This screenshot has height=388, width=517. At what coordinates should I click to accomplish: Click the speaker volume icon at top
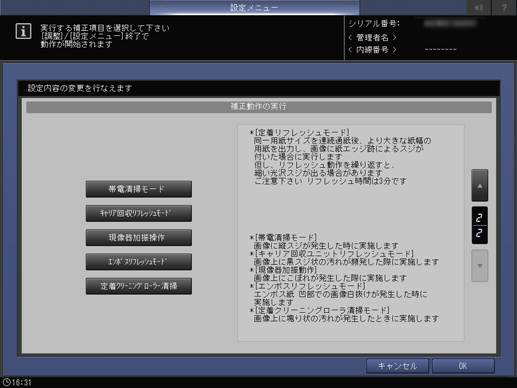point(479,7)
